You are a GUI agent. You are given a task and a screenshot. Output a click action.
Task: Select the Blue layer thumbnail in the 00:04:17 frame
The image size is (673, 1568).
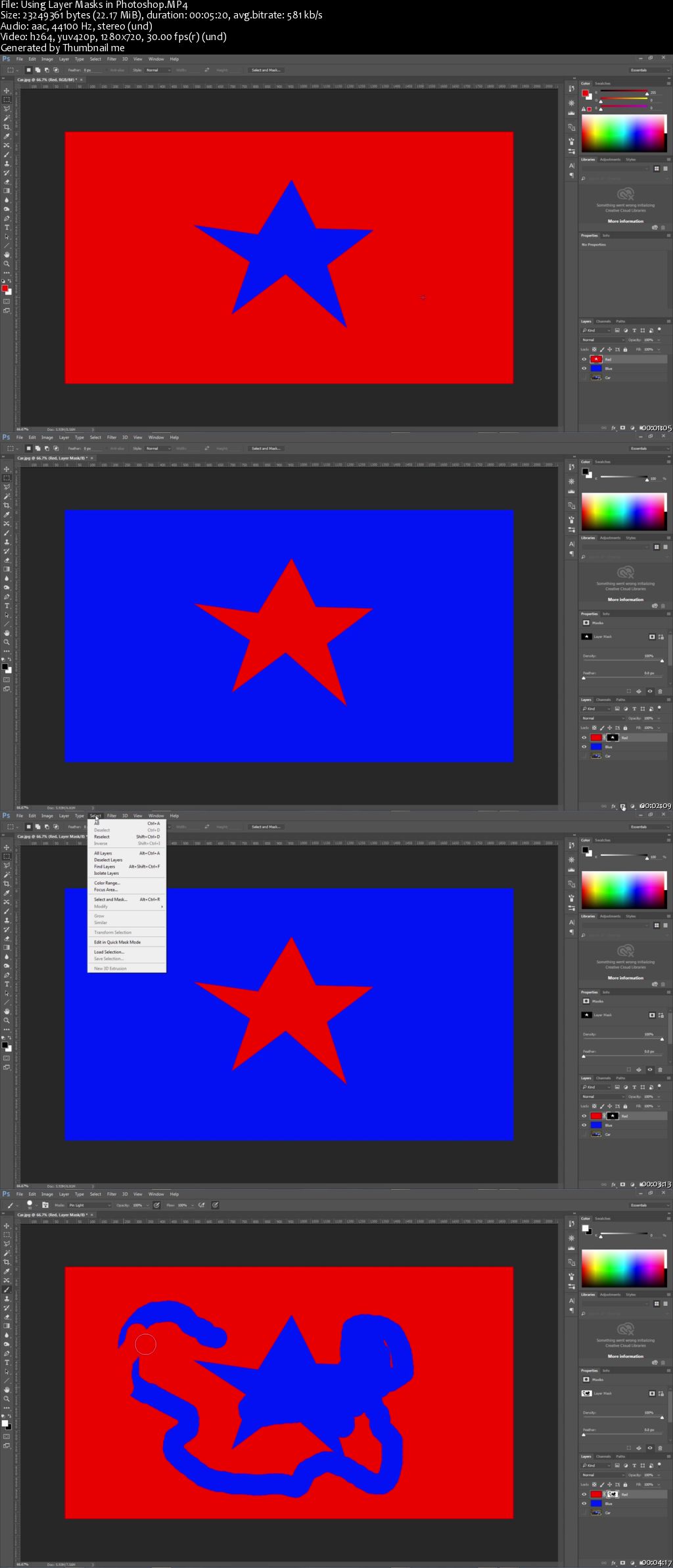[596, 1504]
